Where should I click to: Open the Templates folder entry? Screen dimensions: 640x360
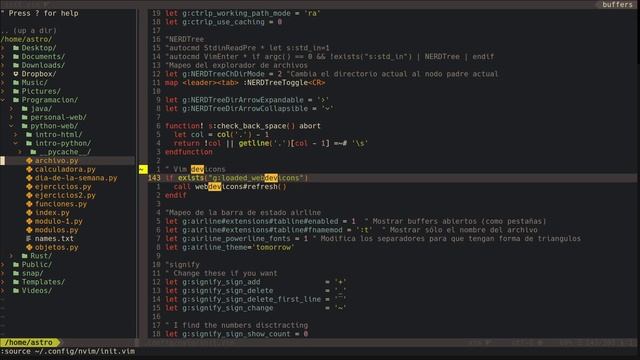[x=43, y=282]
